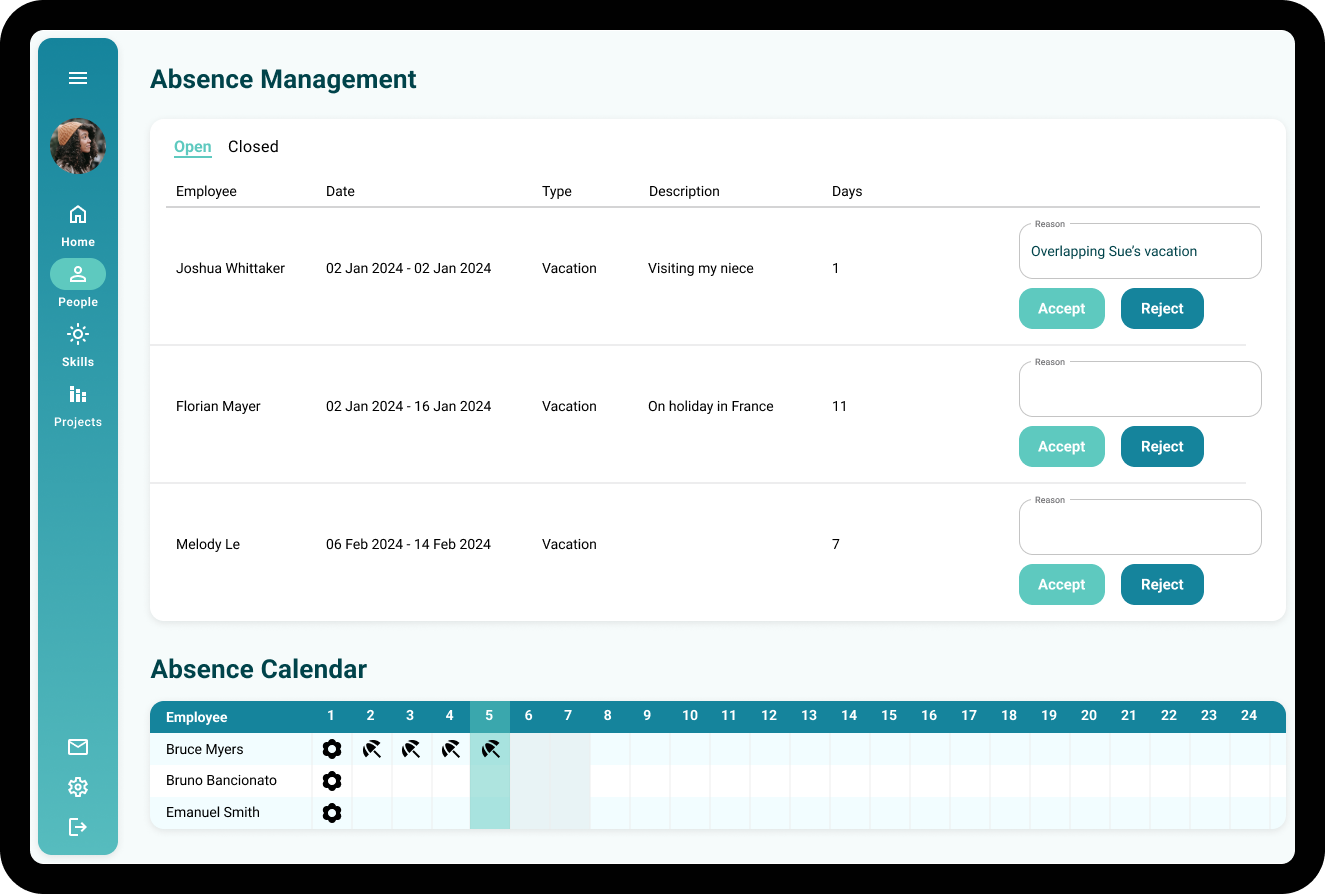Select employee name Joshua Whittaker
This screenshot has height=894, width=1325.
pos(230,268)
